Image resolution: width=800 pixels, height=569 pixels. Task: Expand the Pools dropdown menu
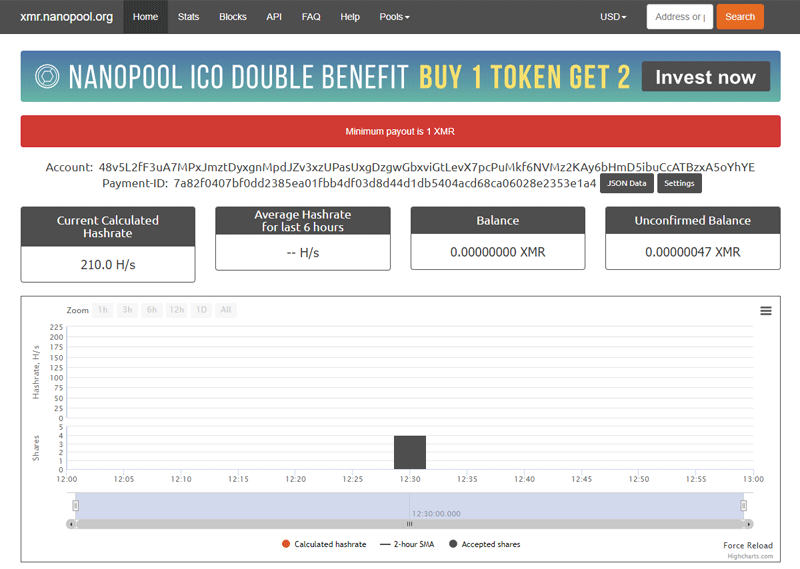pyautogui.click(x=394, y=17)
